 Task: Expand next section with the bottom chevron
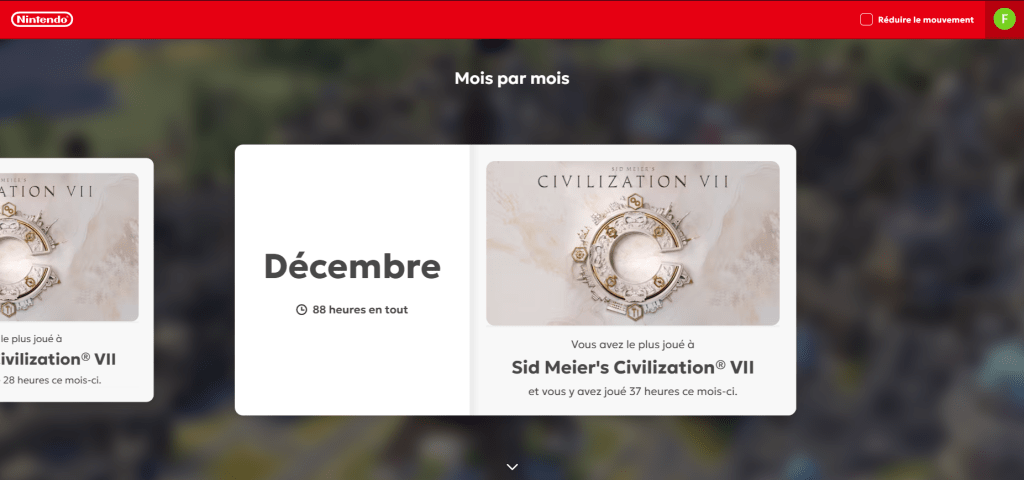coord(512,466)
